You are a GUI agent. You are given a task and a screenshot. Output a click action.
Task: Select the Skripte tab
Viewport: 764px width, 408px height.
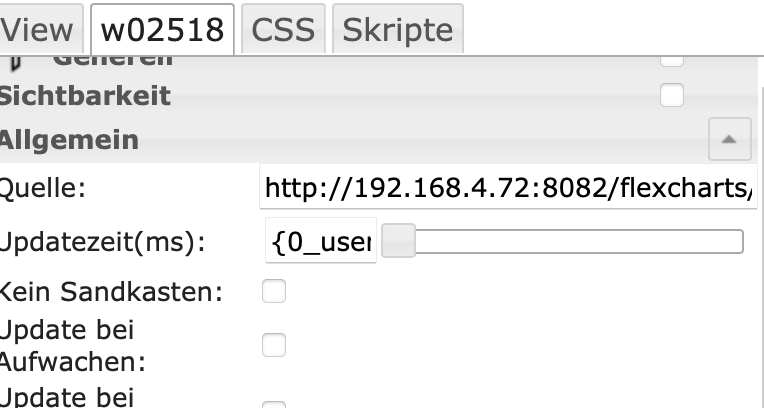[398, 30]
